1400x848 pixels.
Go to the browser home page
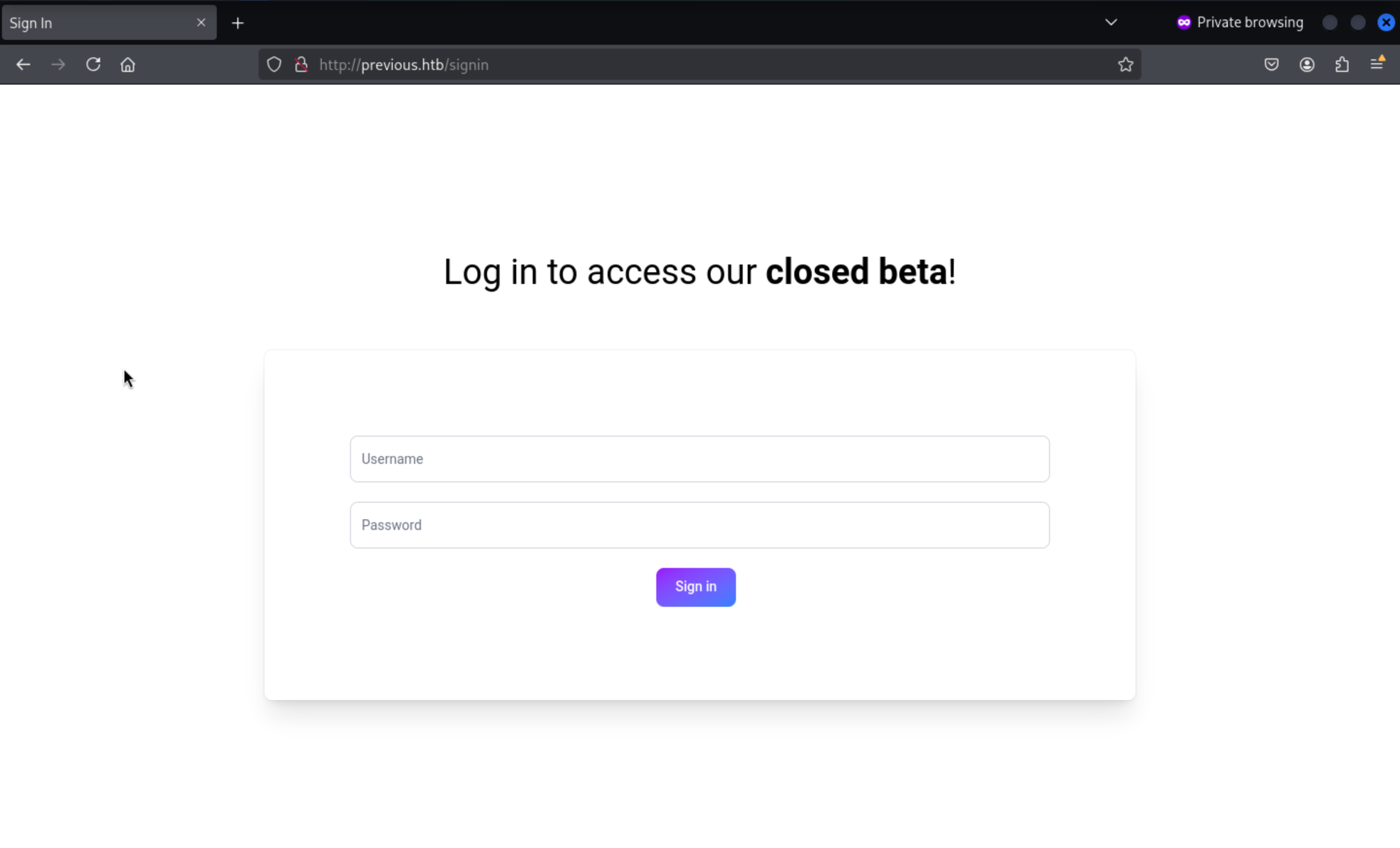coord(128,65)
